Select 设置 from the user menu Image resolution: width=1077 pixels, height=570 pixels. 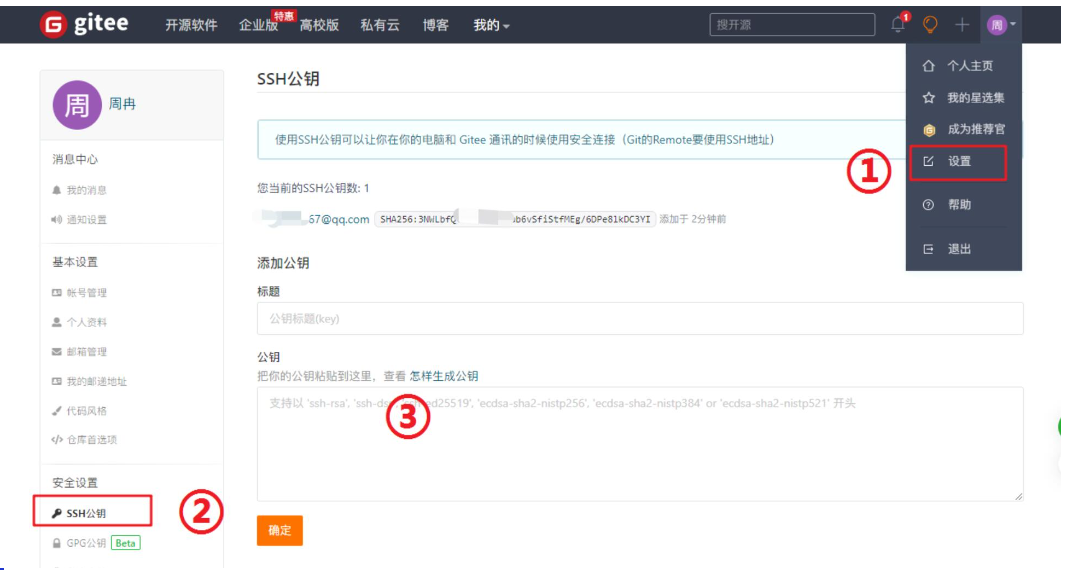tap(958, 162)
